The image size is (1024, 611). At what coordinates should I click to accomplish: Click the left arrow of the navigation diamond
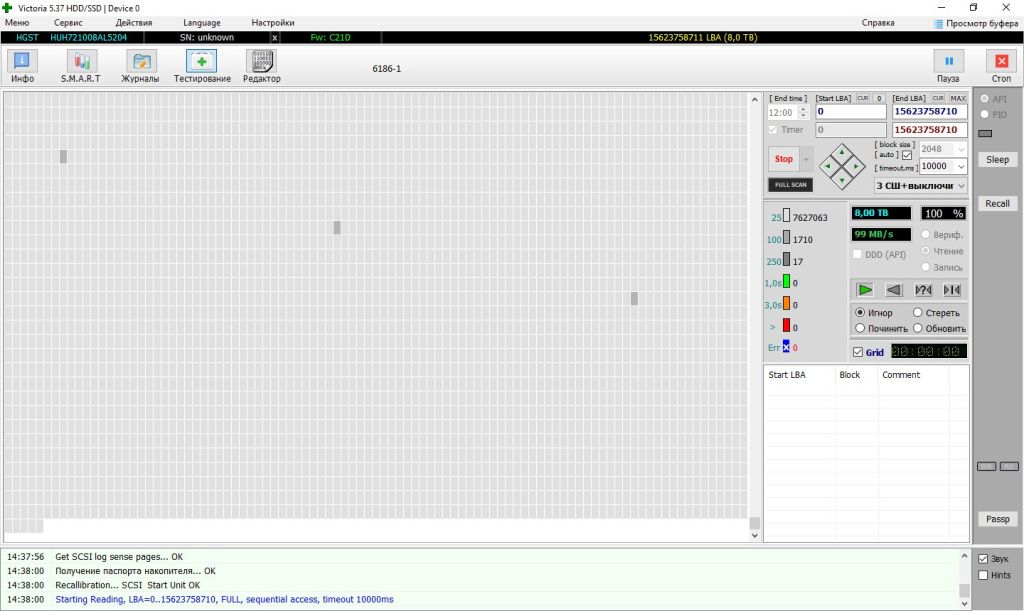click(828, 166)
